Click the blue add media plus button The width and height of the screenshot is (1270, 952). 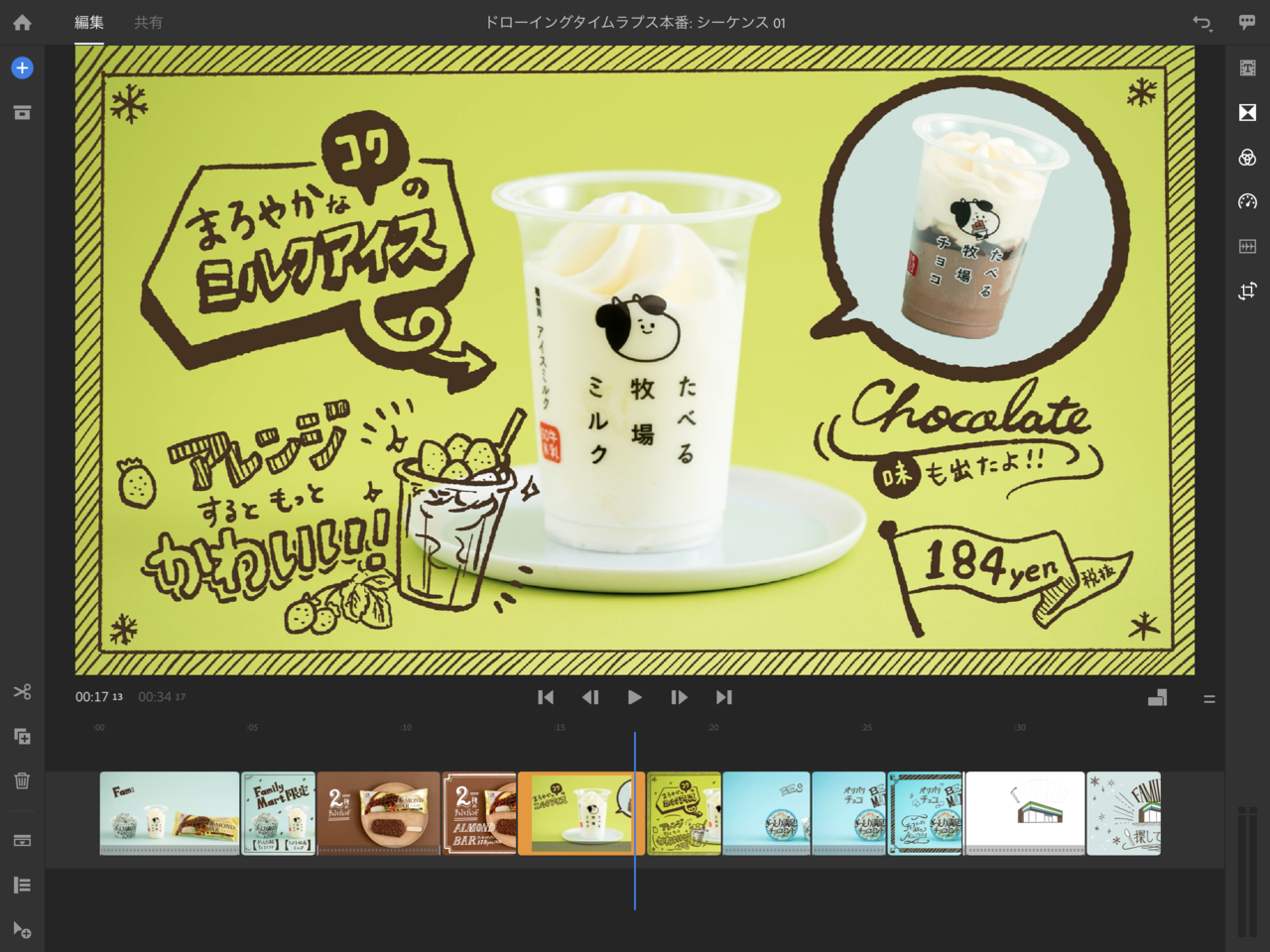click(22, 68)
